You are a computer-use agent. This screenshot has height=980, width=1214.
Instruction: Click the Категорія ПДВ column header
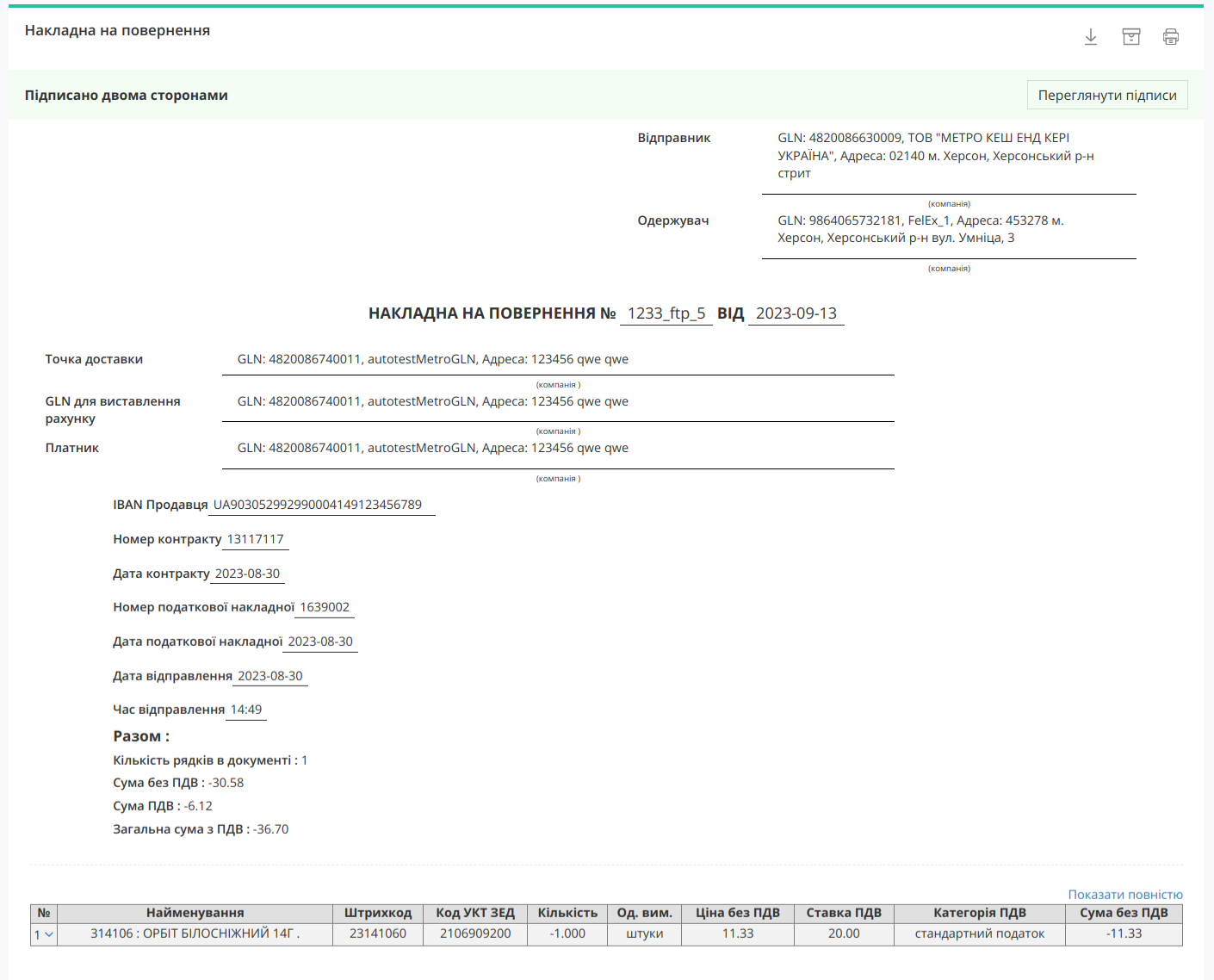[x=980, y=913]
